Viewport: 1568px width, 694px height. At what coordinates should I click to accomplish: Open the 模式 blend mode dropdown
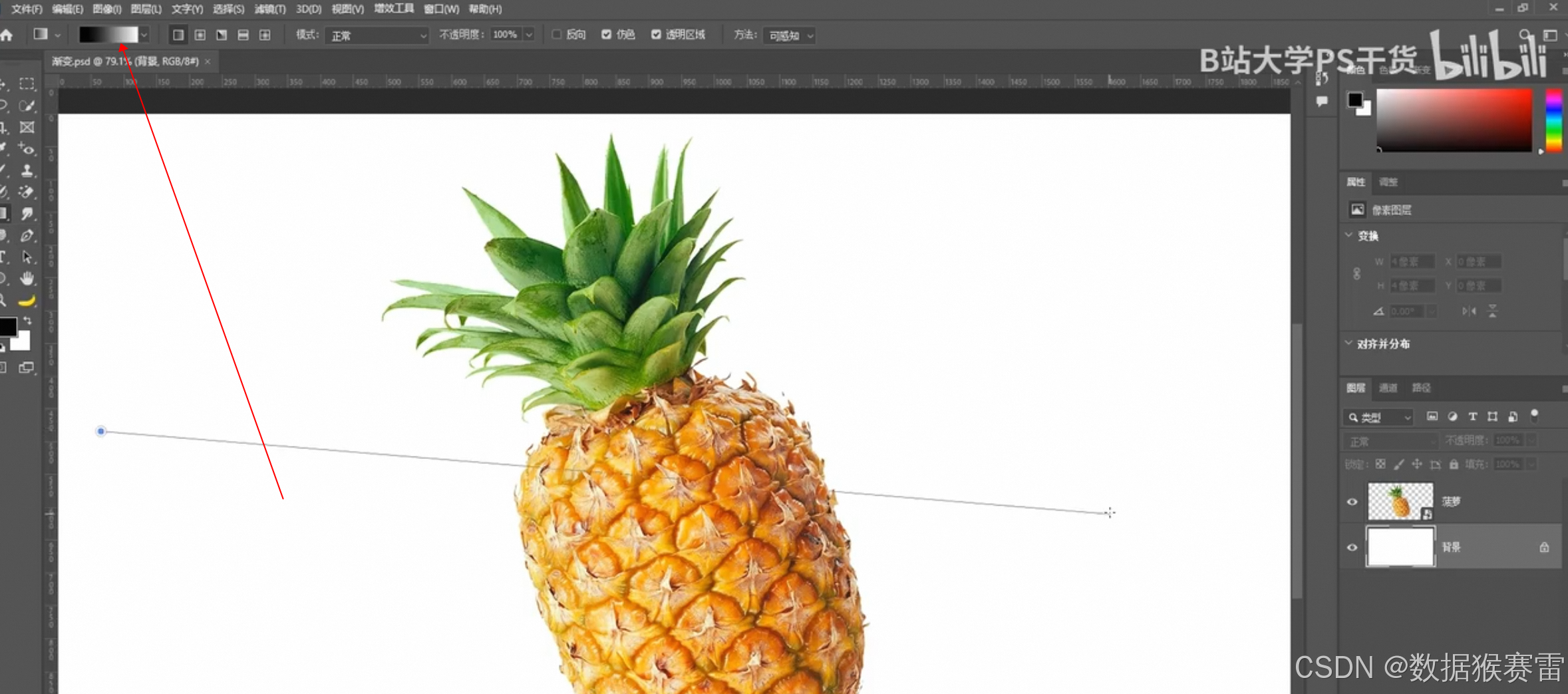(377, 35)
